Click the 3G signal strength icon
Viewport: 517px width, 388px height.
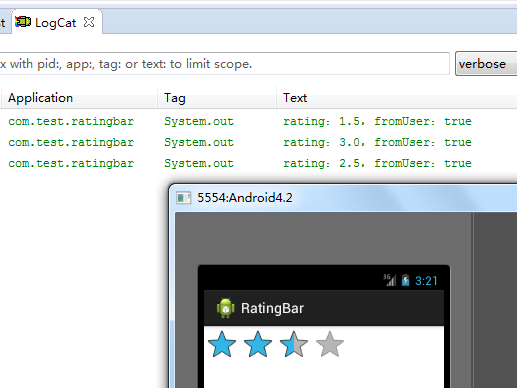[389, 280]
